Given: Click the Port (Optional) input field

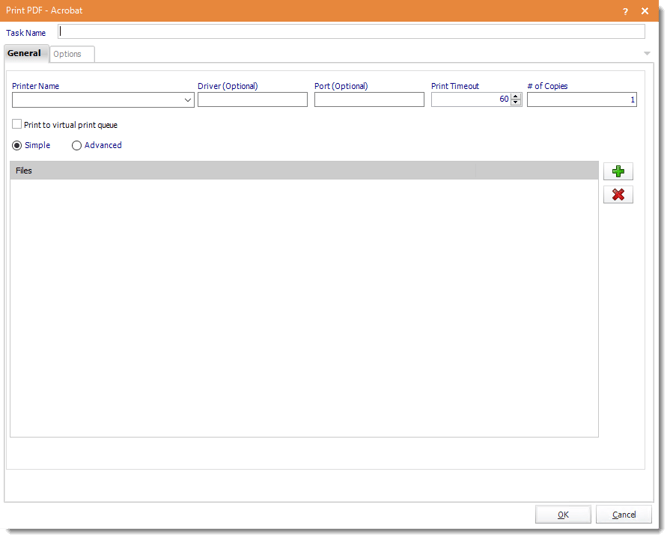Looking at the screenshot, I should click(x=368, y=100).
